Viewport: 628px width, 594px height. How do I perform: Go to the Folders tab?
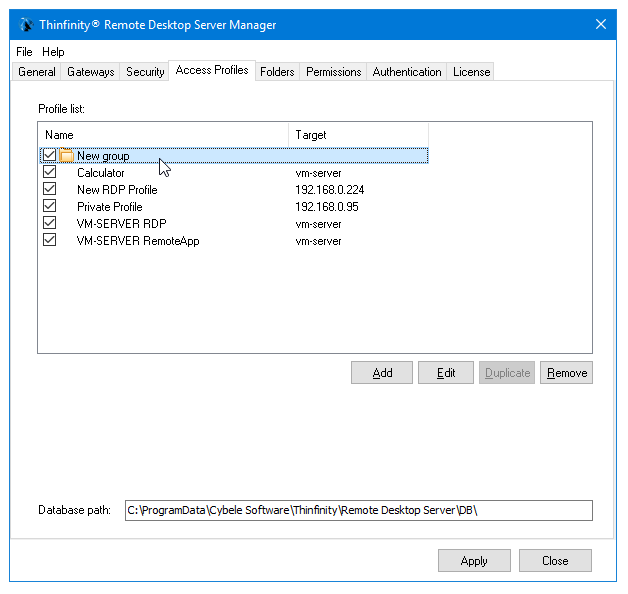tap(277, 72)
